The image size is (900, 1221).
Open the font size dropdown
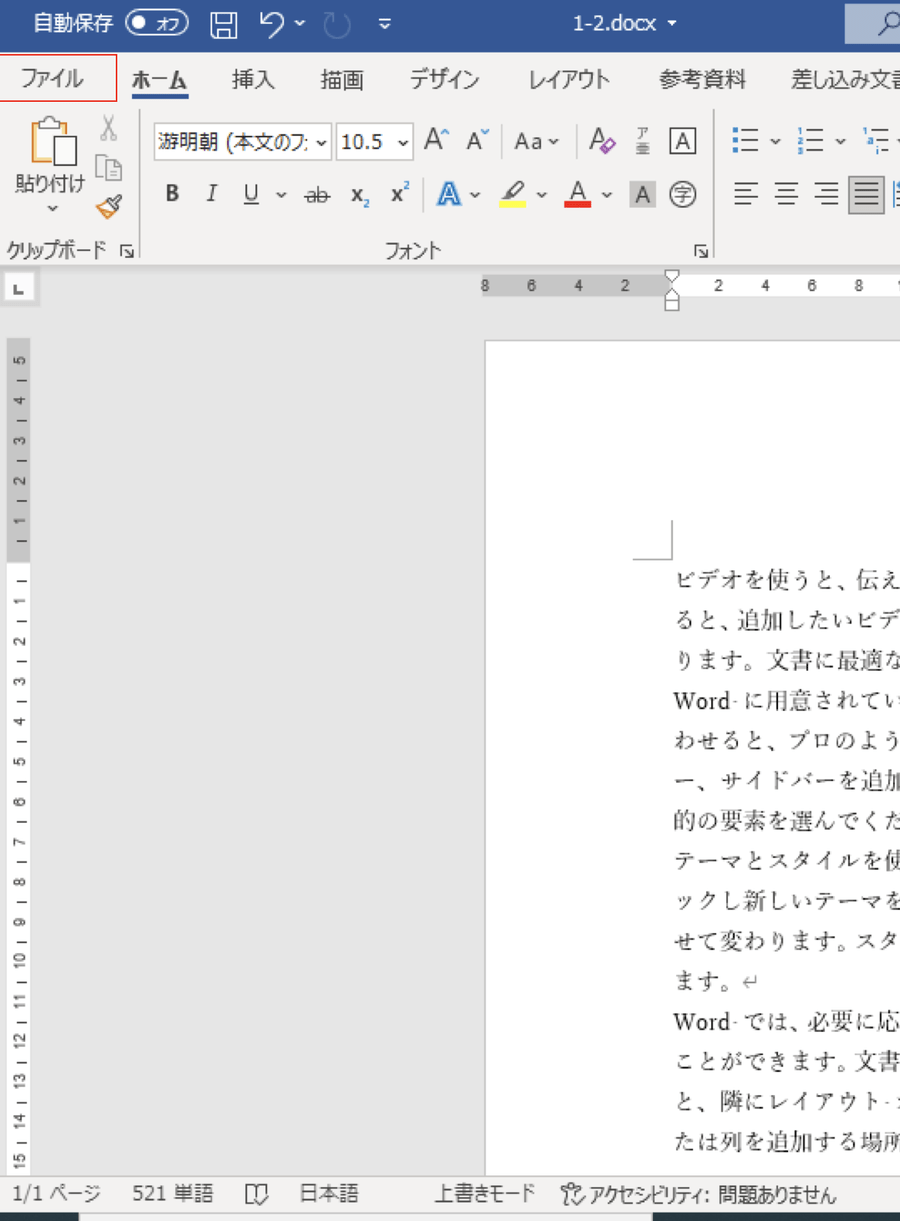(x=403, y=142)
